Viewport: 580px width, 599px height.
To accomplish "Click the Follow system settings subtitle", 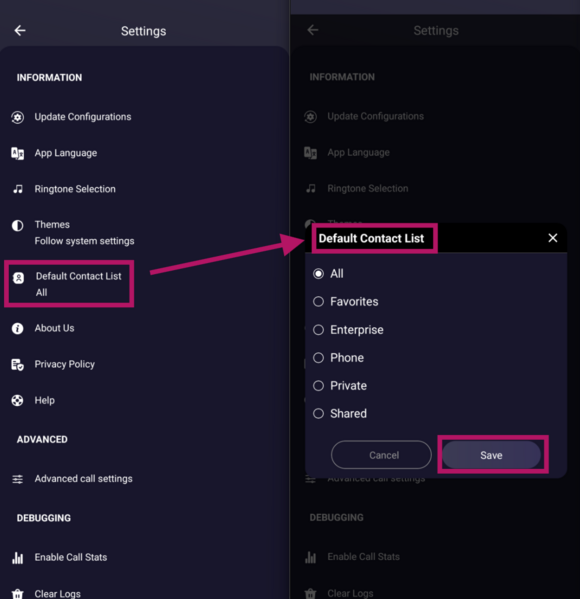I will pos(84,241).
